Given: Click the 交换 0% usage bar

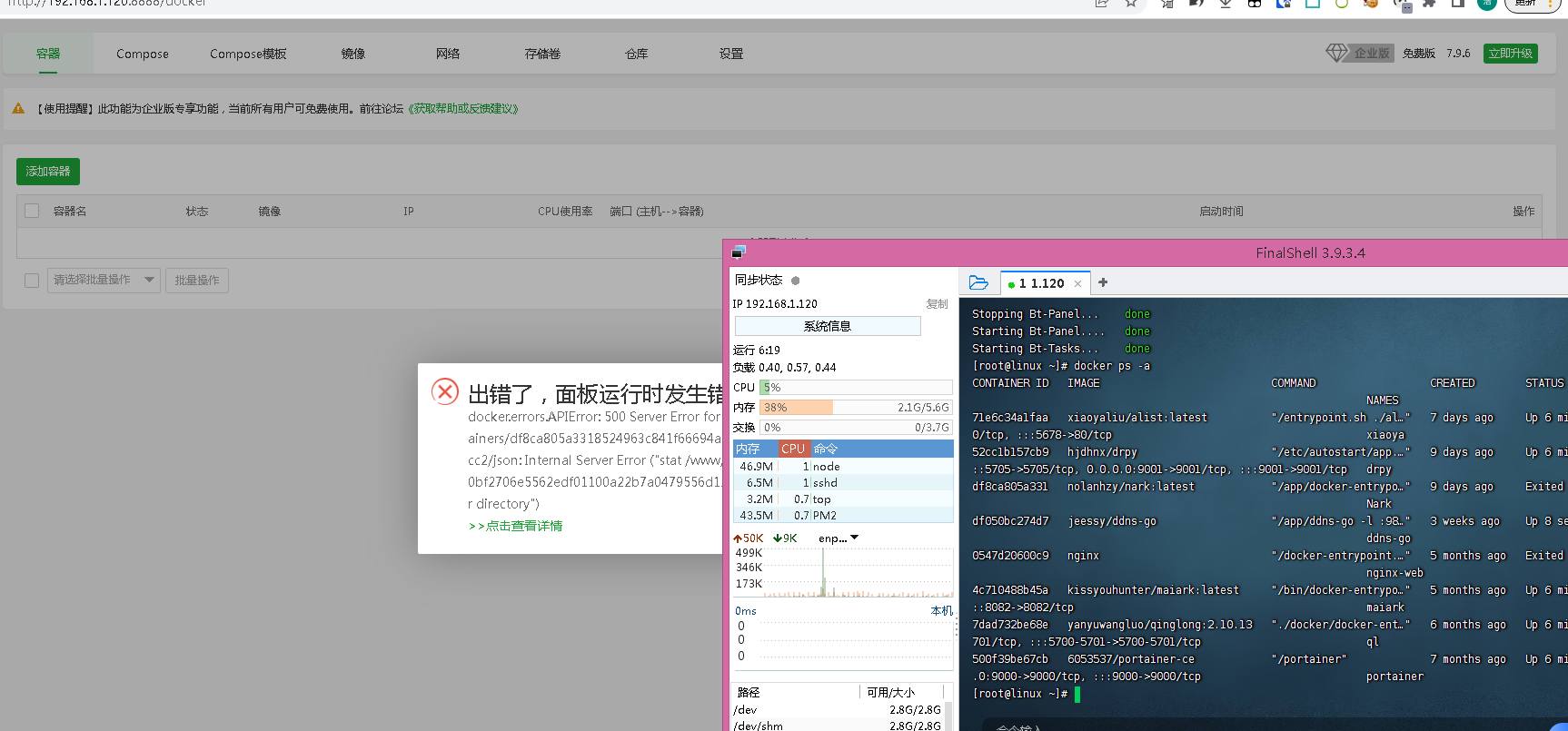Looking at the screenshot, I should pos(856,428).
